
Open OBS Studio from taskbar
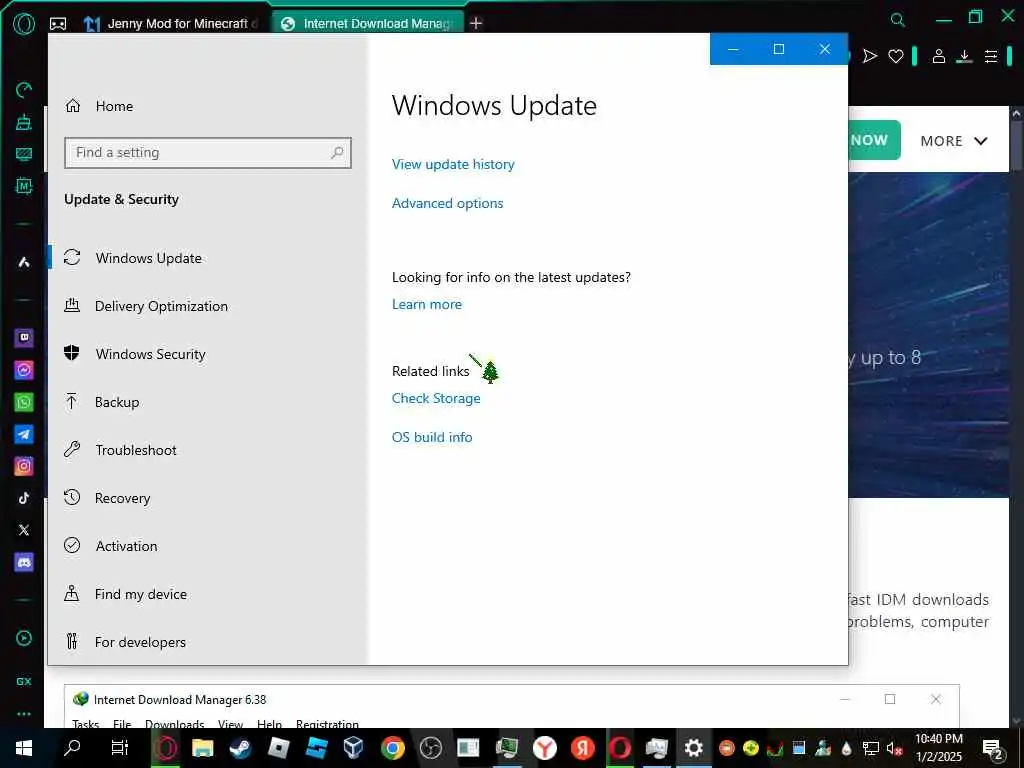click(x=430, y=748)
